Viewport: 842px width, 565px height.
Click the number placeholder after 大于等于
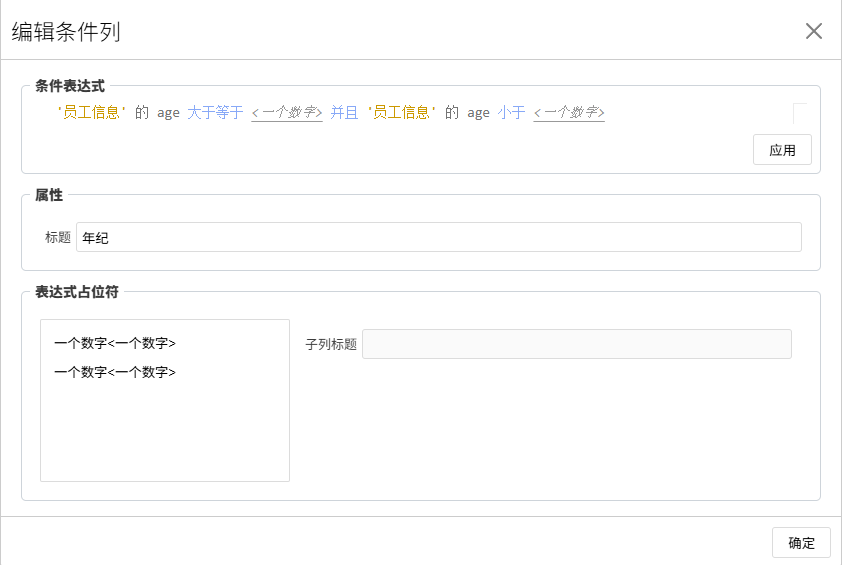pyautogui.click(x=286, y=113)
